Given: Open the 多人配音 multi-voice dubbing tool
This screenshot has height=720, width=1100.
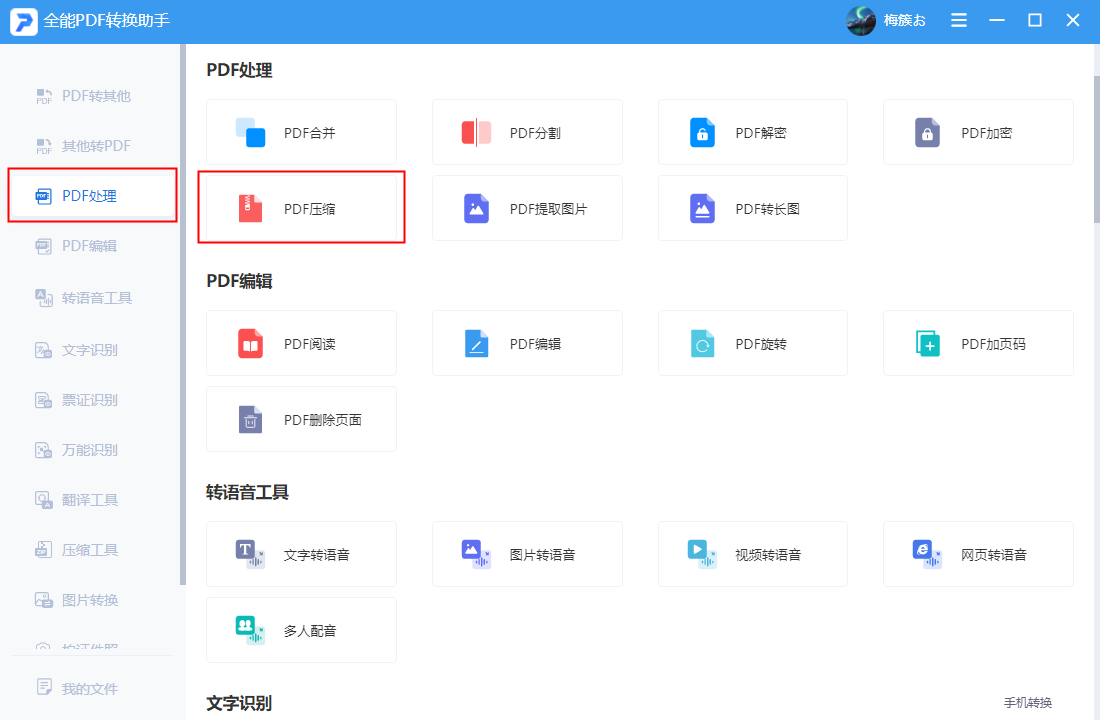Looking at the screenshot, I should tap(301, 630).
